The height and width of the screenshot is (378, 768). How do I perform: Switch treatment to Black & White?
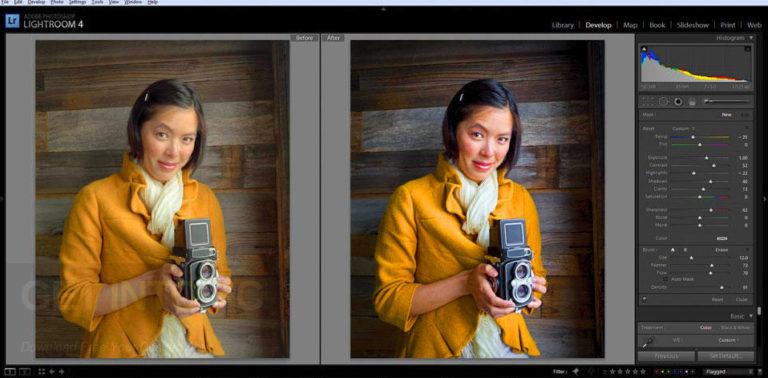(x=735, y=328)
